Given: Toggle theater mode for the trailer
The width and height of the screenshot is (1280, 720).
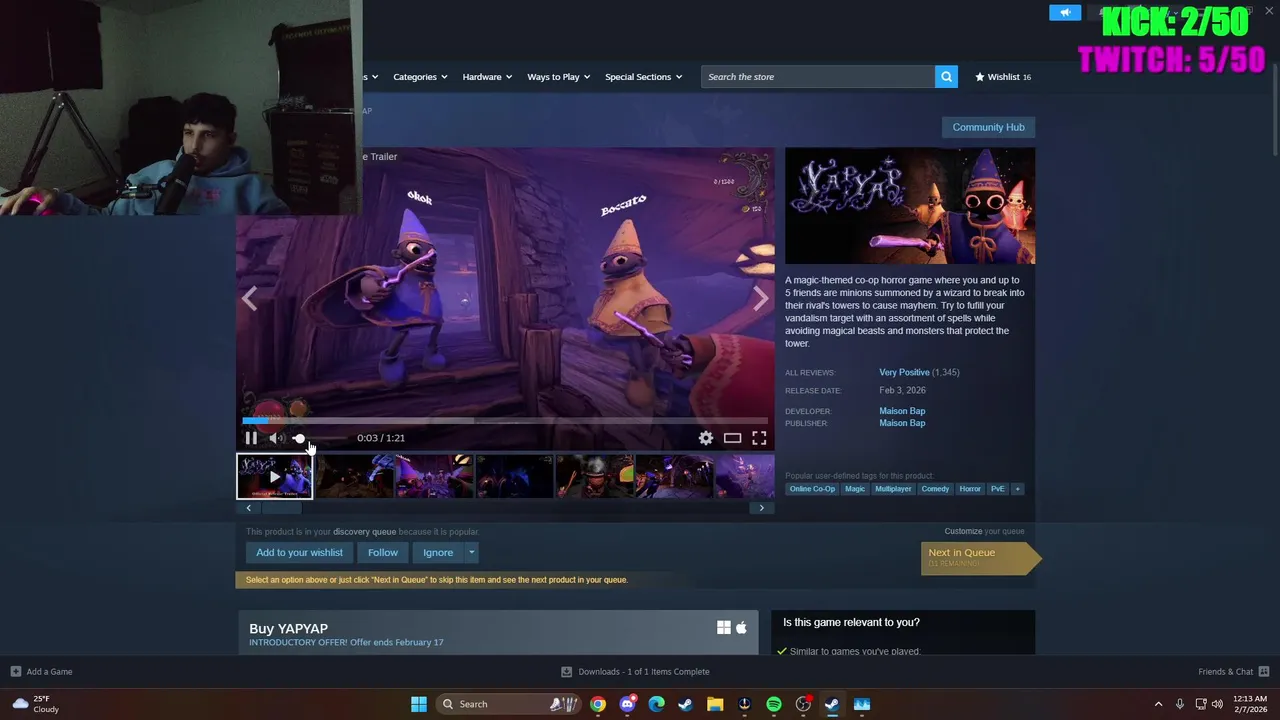Looking at the screenshot, I should pyautogui.click(x=732, y=438).
